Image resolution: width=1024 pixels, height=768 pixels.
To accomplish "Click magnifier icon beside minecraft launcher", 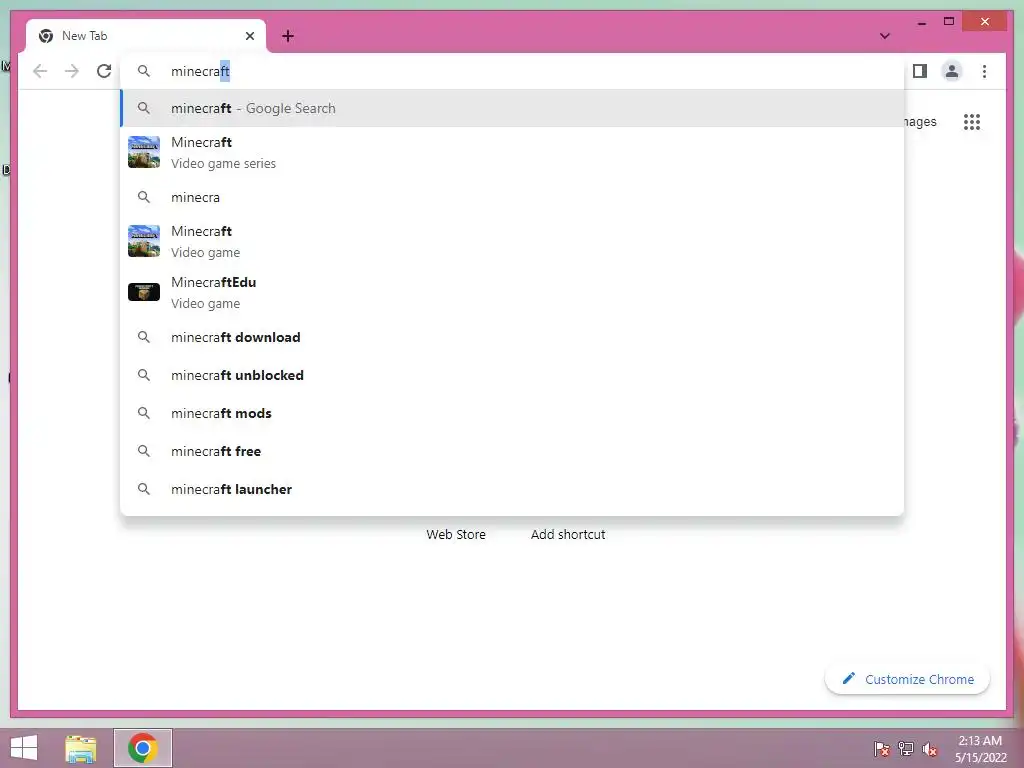I will pos(144,488).
